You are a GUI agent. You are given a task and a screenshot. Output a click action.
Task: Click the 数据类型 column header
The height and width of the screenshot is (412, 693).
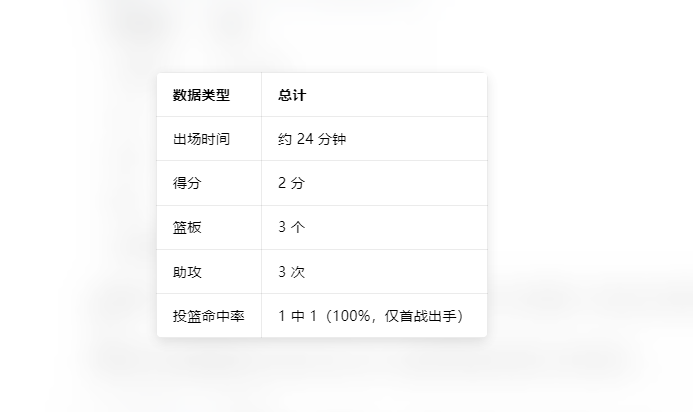click(x=201, y=95)
